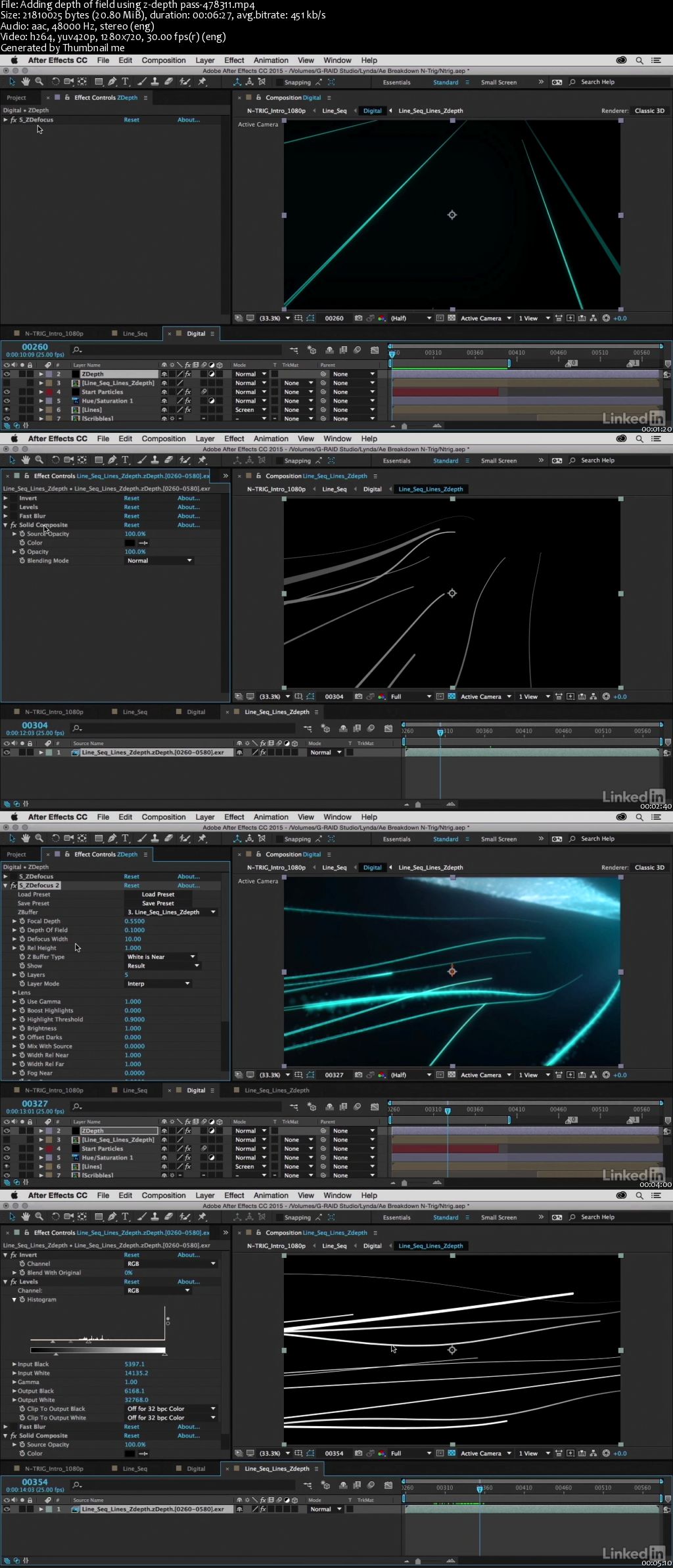Image resolution: width=673 pixels, height=1568 pixels.
Task: Toggle the Invert effect fx switch, 00354 frame
Action: [13, 1255]
